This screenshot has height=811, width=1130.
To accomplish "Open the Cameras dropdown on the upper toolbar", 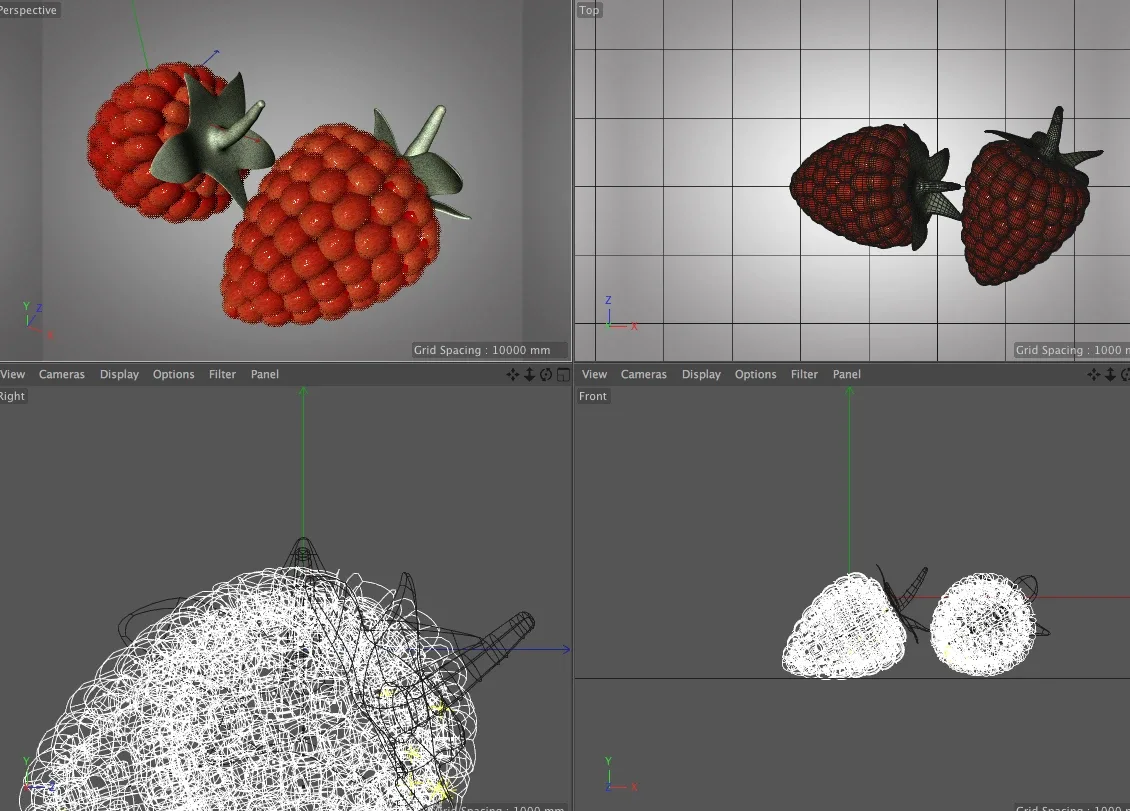I will click(x=61, y=374).
